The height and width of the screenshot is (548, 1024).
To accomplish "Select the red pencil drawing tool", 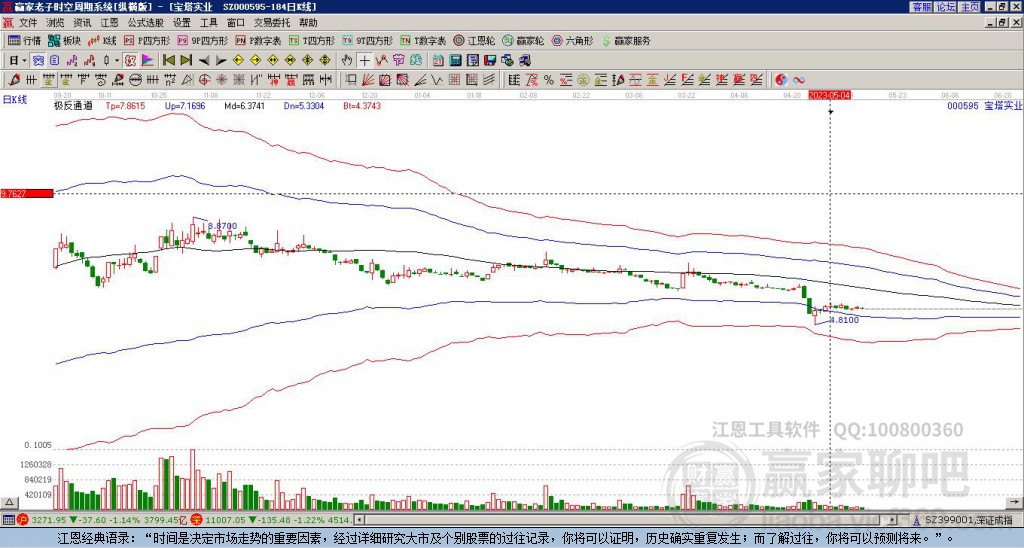I will (14, 80).
